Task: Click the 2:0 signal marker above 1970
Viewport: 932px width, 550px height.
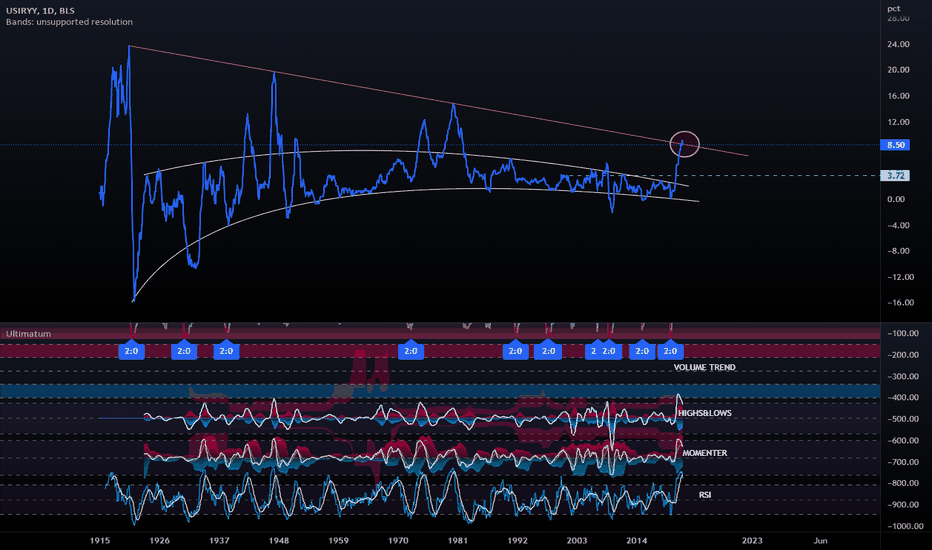Action: (411, 351)
